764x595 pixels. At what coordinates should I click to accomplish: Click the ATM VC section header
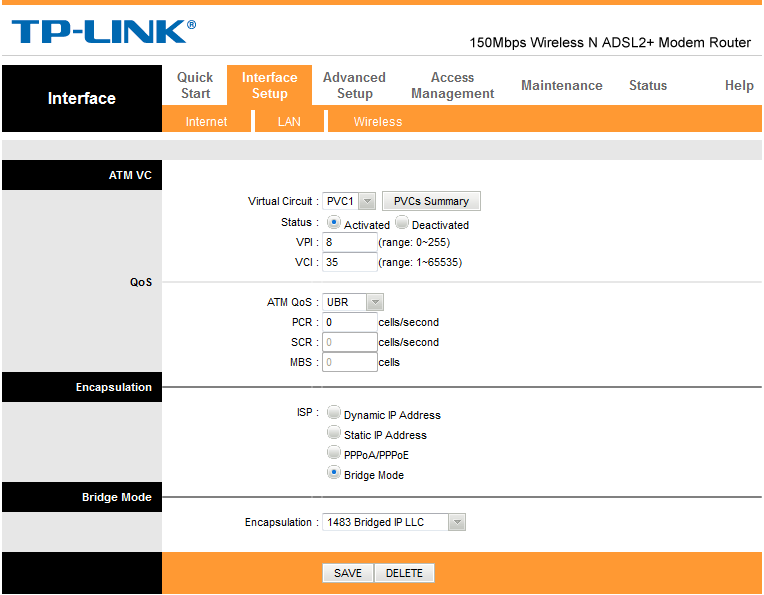click(x=82, y=175)
